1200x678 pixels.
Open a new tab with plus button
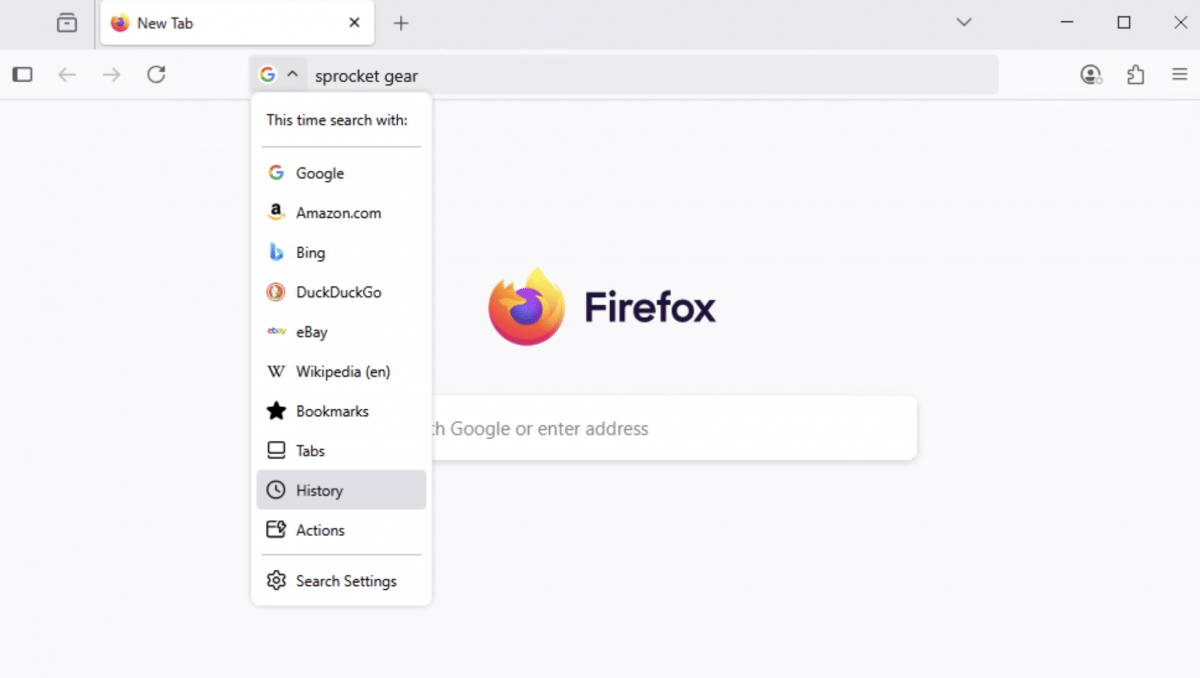401,23
